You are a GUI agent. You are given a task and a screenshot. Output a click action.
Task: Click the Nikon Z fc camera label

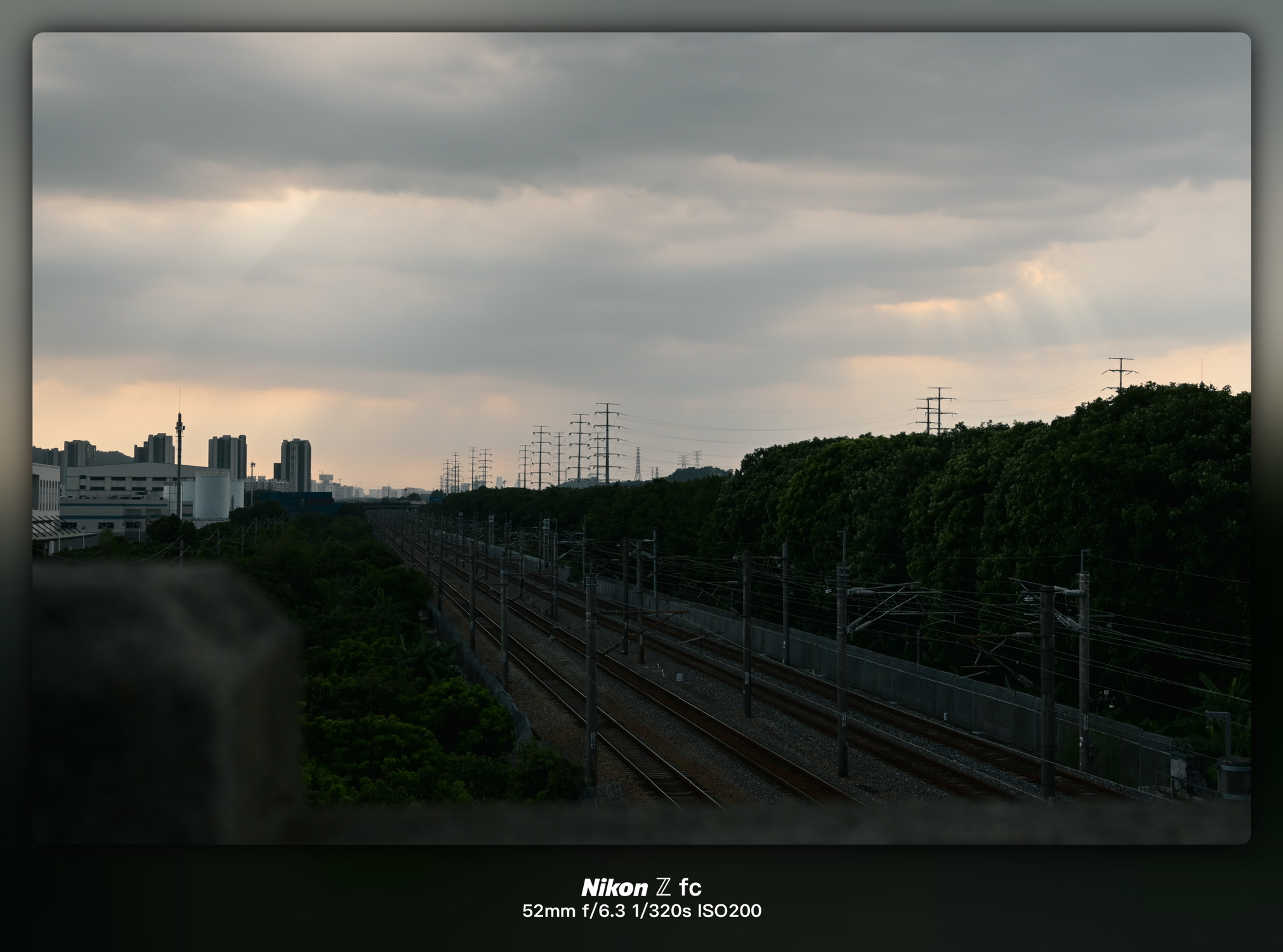click(x=641, y=887)
